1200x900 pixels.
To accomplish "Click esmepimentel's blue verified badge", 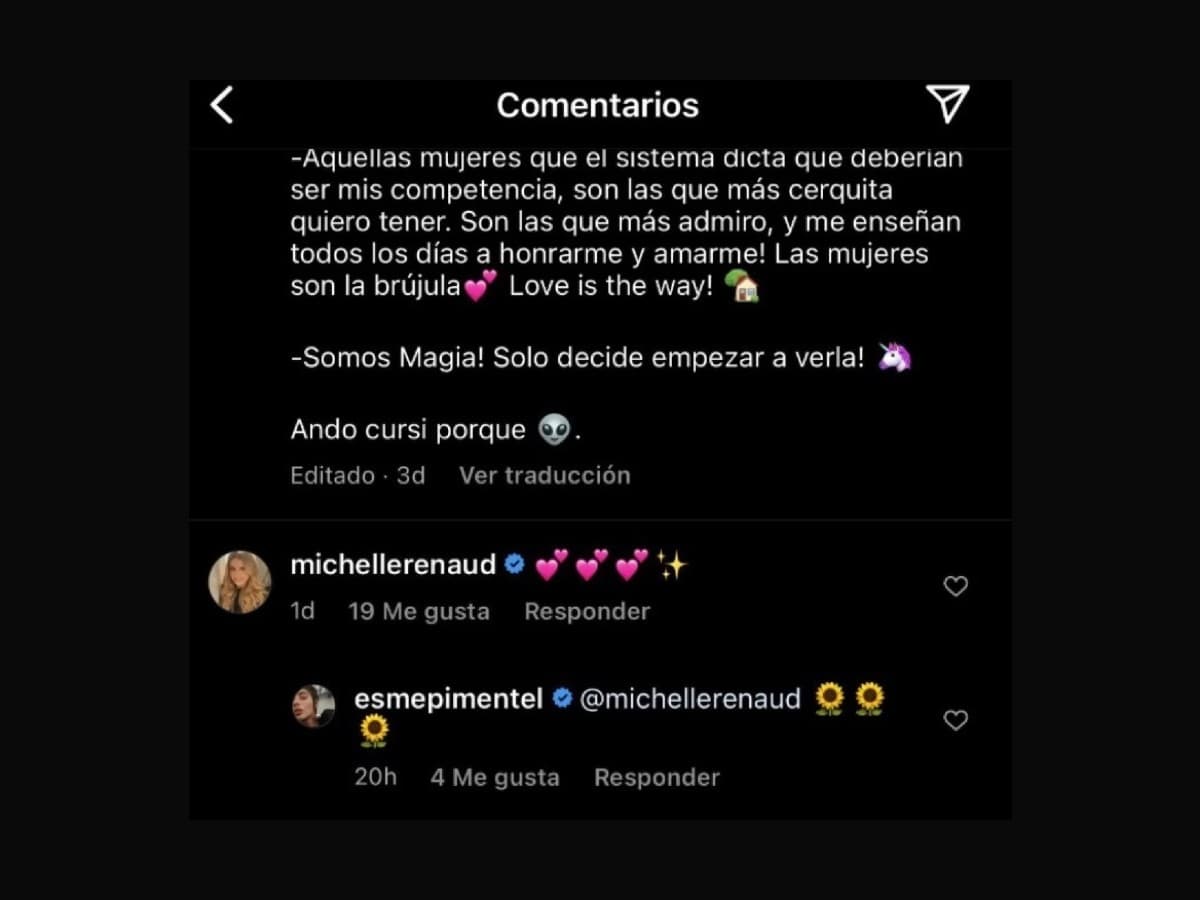I will tap(562, 699).
